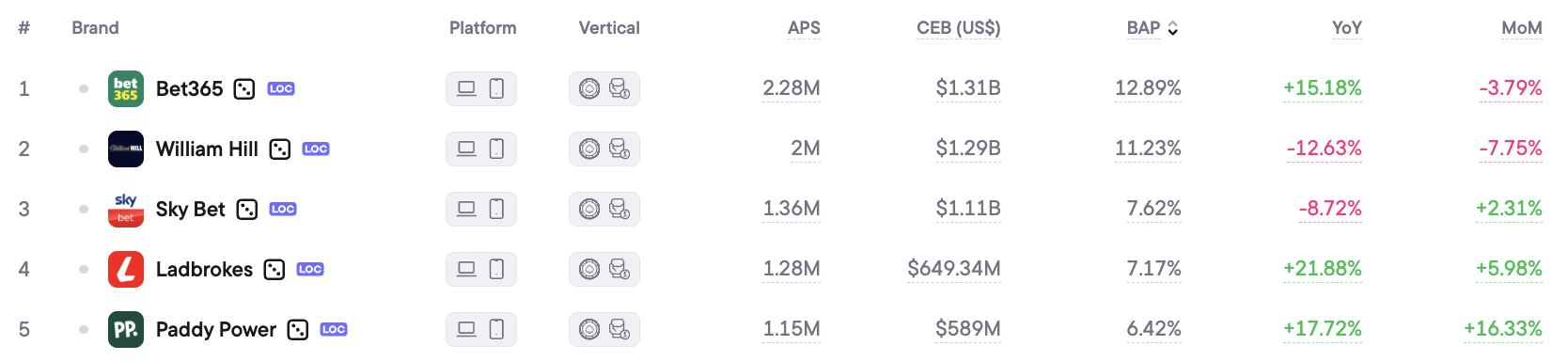Click the Ladbrokes red logo icon
1568x361 pixels.
tap(126, 269)
